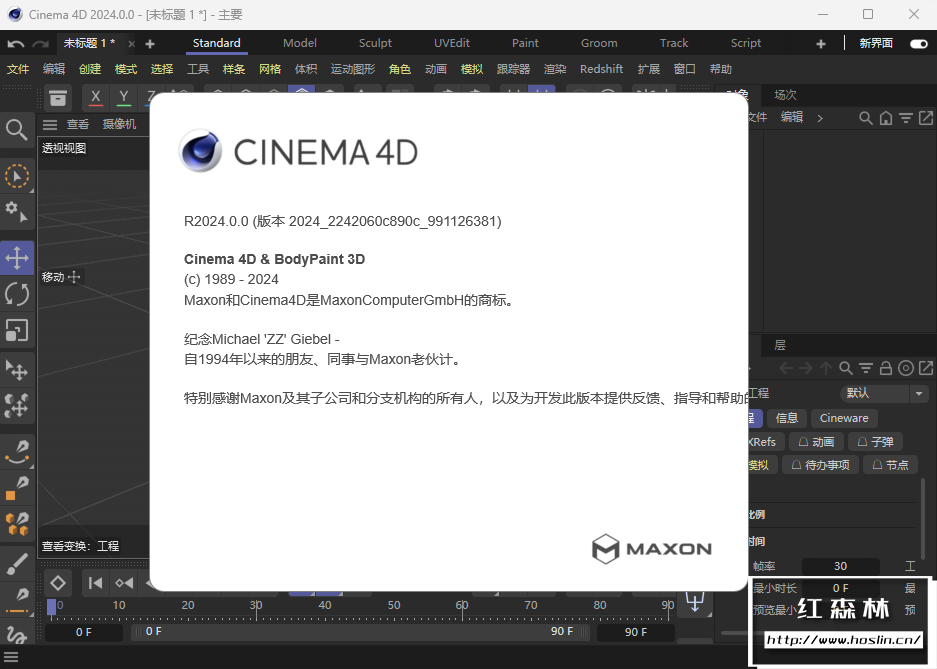
Task: Click timeline ruler at frame 40
Action: point(324,607)
